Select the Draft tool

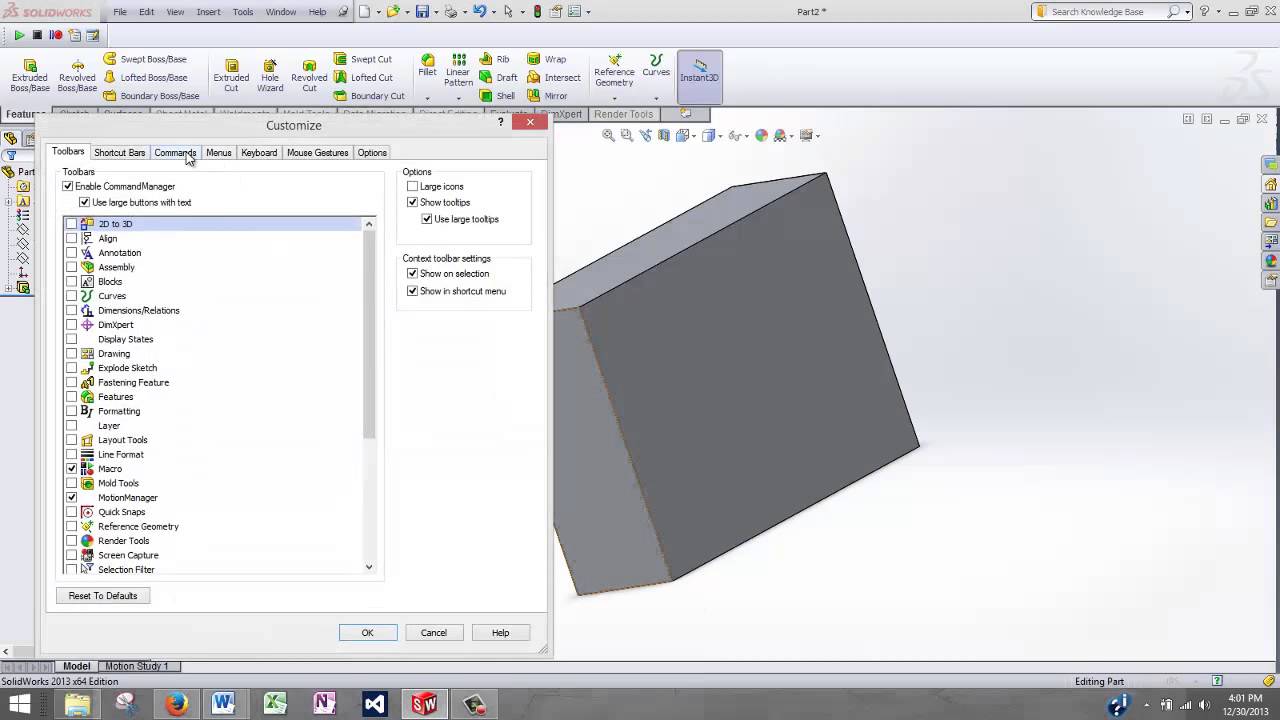point(499,77)
